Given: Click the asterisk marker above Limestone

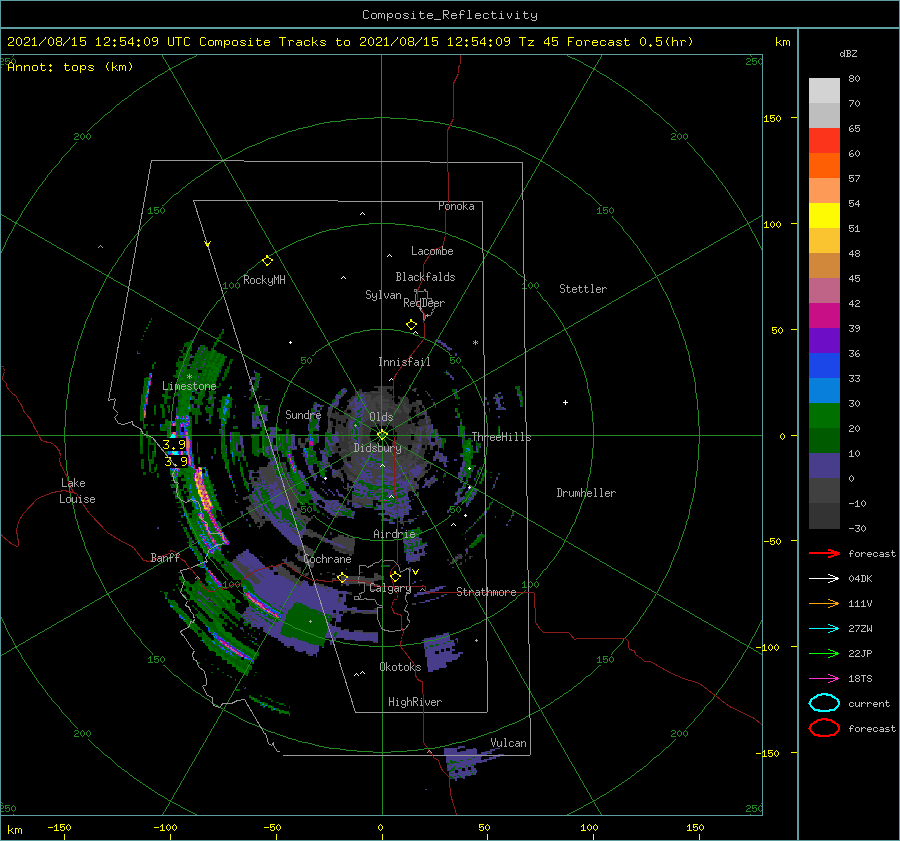Looking at the screenshot, I should (x=189, y=377).
